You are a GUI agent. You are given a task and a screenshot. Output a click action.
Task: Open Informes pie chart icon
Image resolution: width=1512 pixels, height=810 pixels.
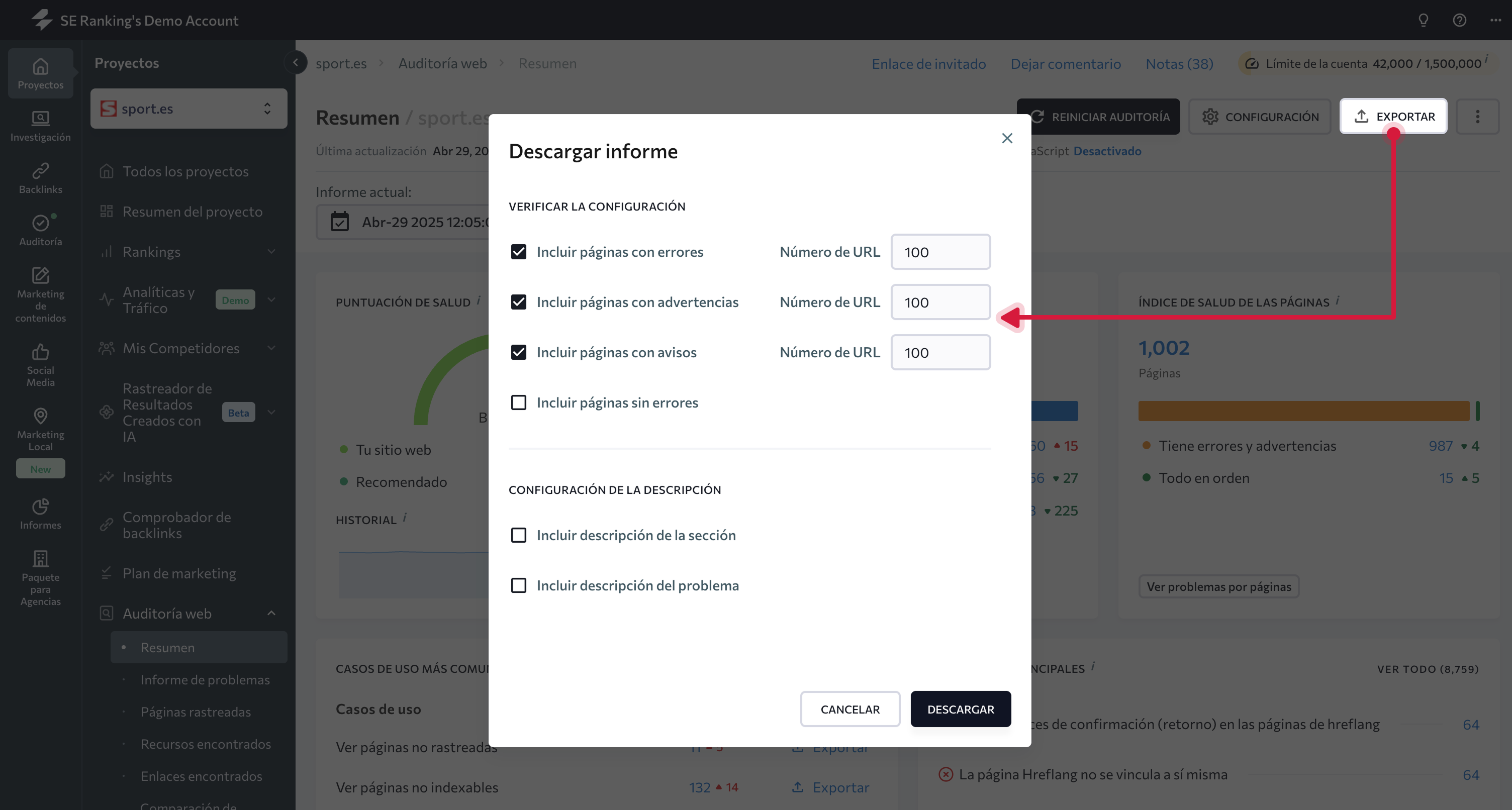(41, 507)
